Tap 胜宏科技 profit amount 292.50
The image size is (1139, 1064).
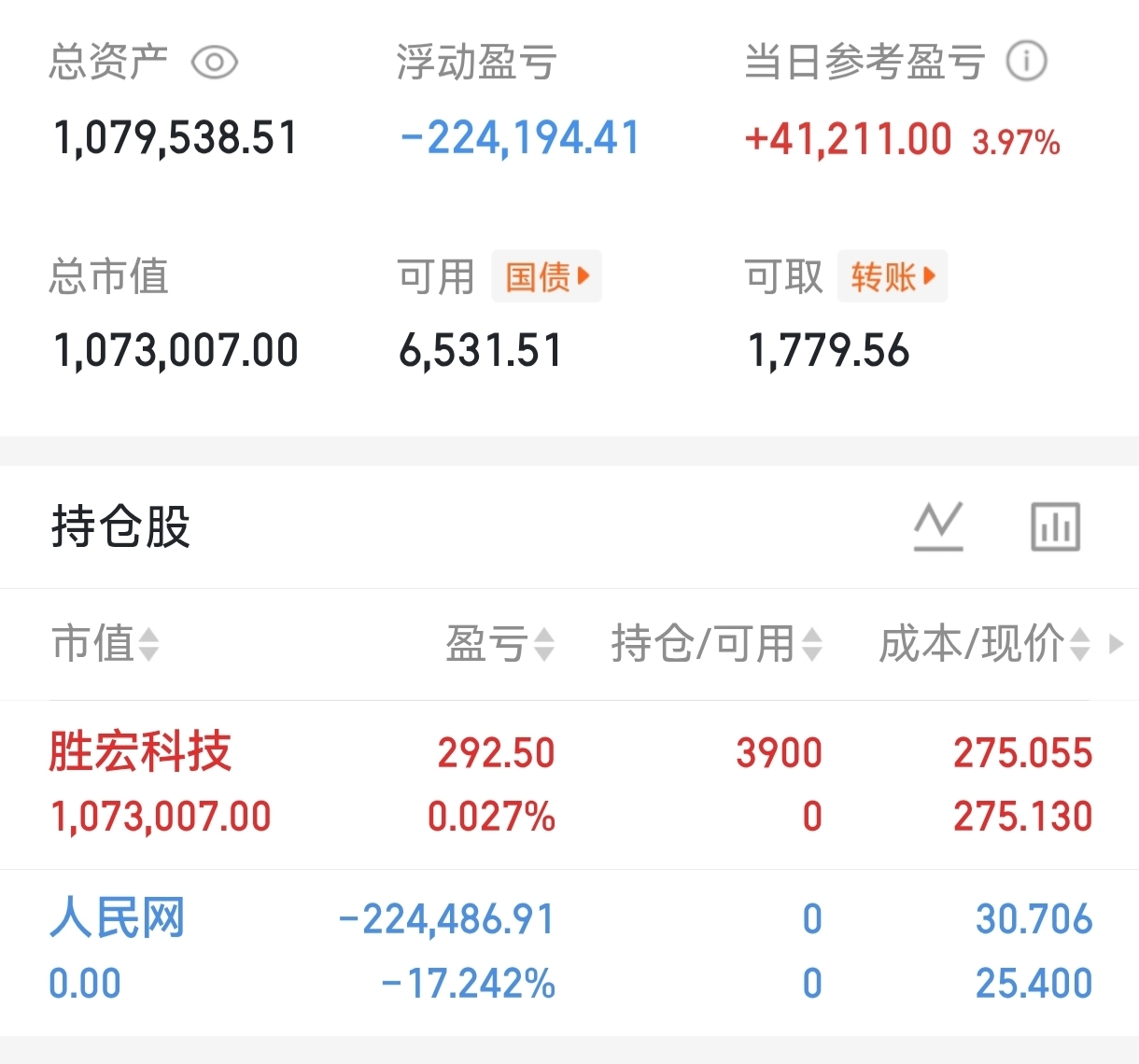(496, 753)
